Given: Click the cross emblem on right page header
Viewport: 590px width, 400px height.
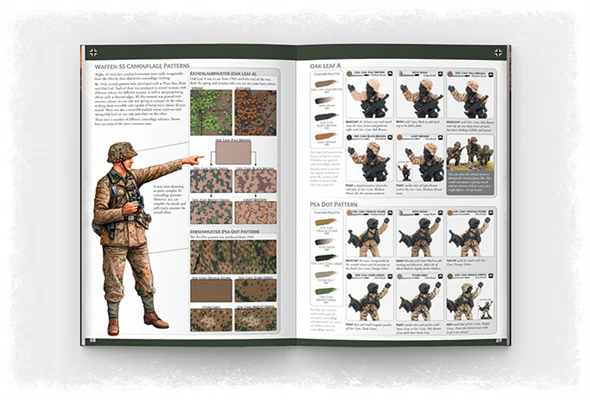Looking at the screenshot, I should 497,53.
